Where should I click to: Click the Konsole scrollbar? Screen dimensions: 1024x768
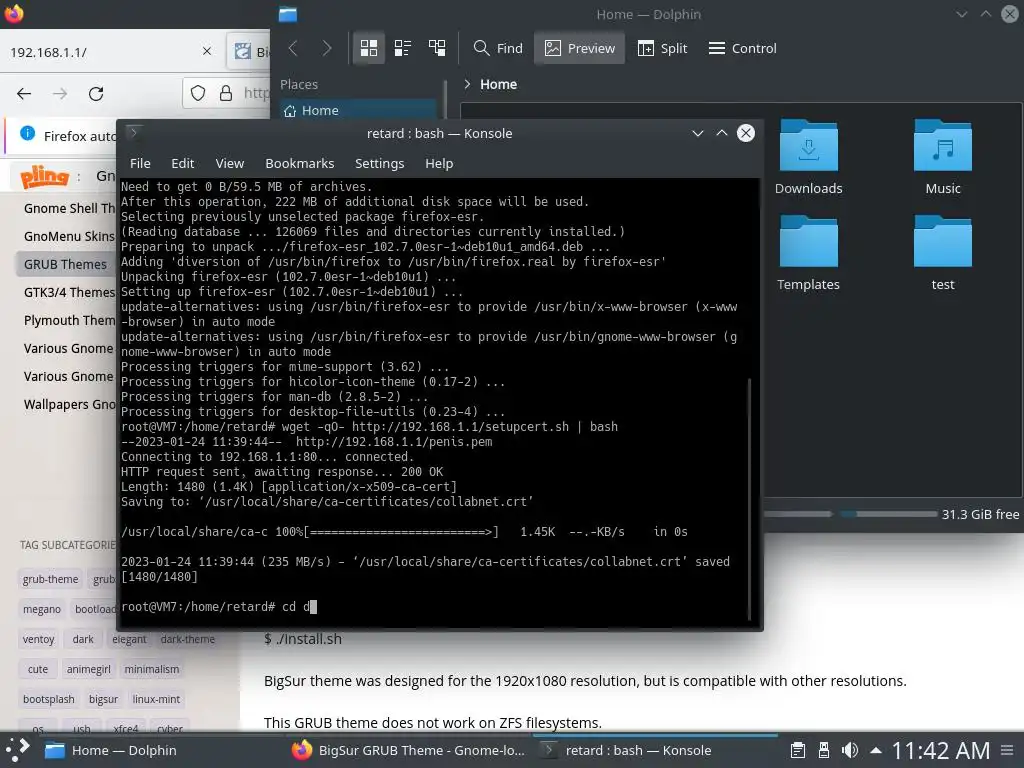(749, 499)
